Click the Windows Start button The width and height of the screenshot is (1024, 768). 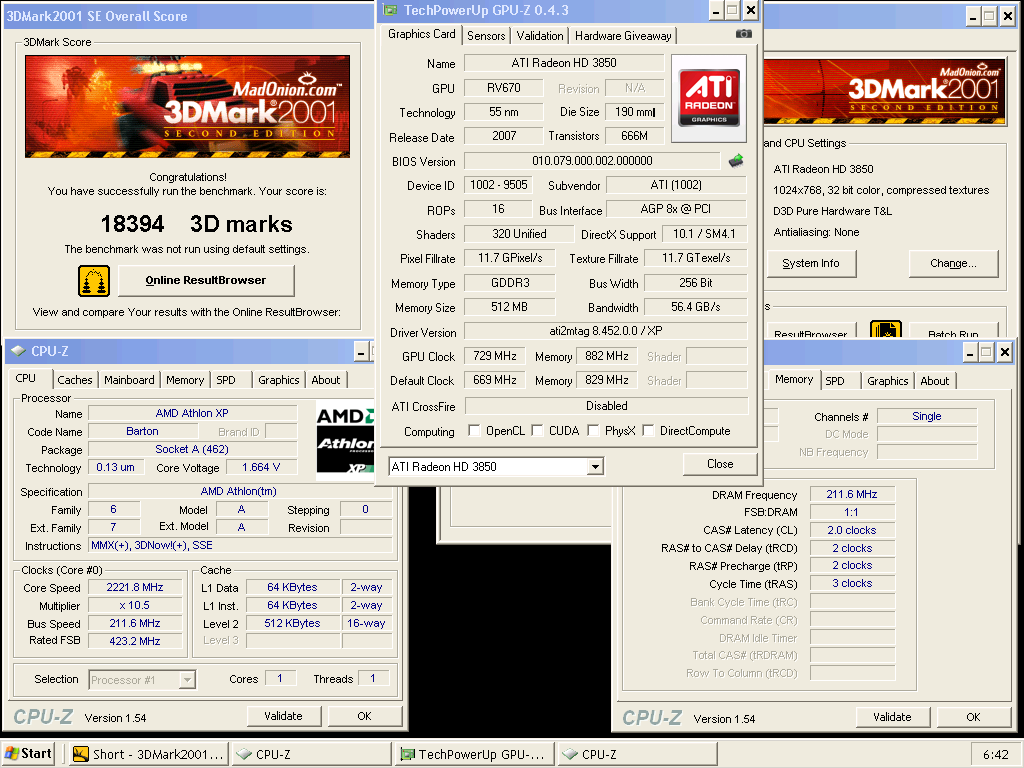pyautogui.click(x=28, y=754)
